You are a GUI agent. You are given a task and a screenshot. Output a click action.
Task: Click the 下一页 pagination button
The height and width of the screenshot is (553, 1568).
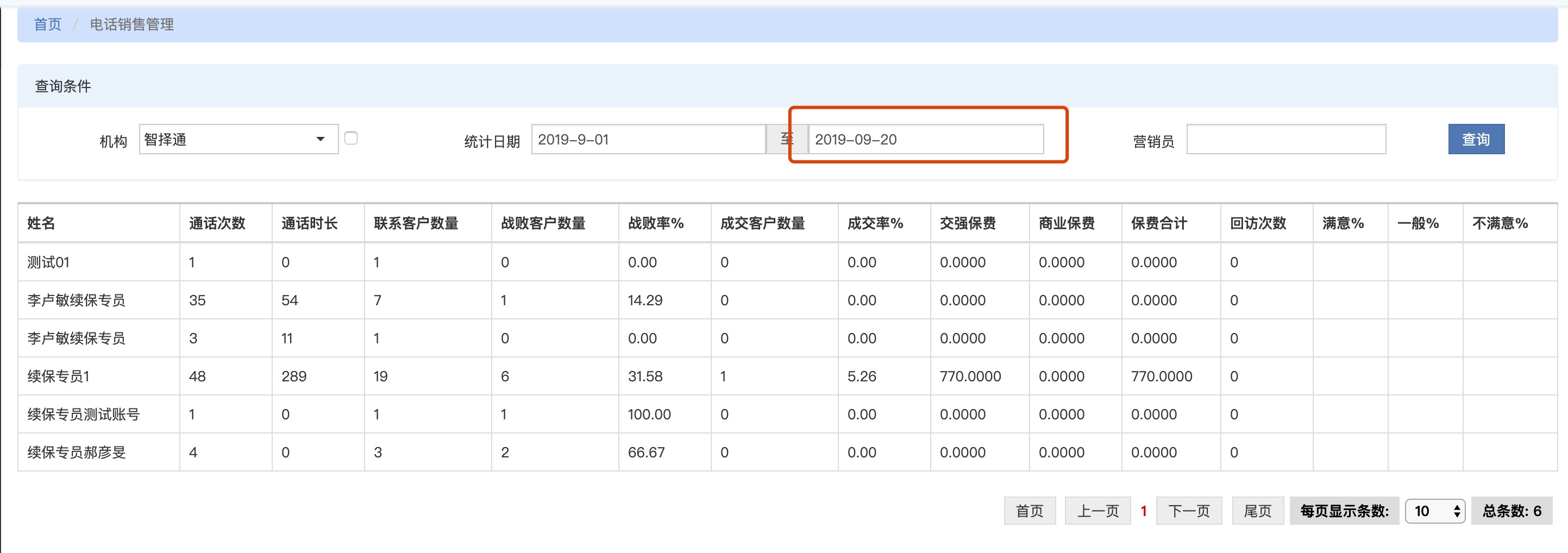[x=1188, y=511]
